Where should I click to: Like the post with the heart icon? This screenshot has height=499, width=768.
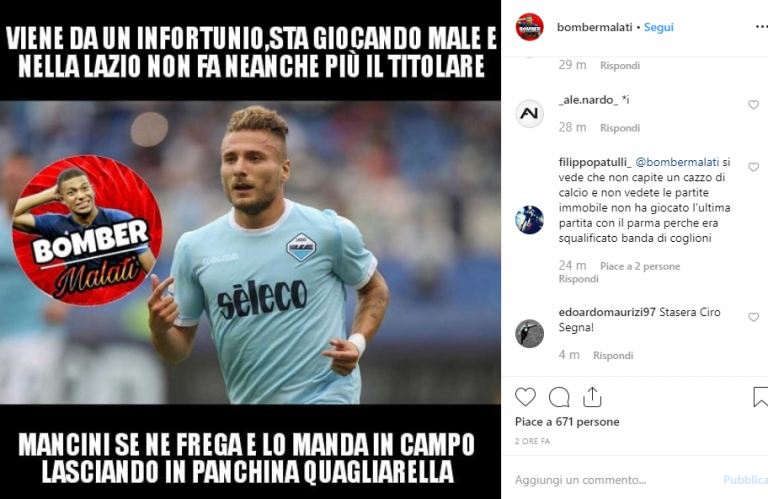[x=525, y=397]
